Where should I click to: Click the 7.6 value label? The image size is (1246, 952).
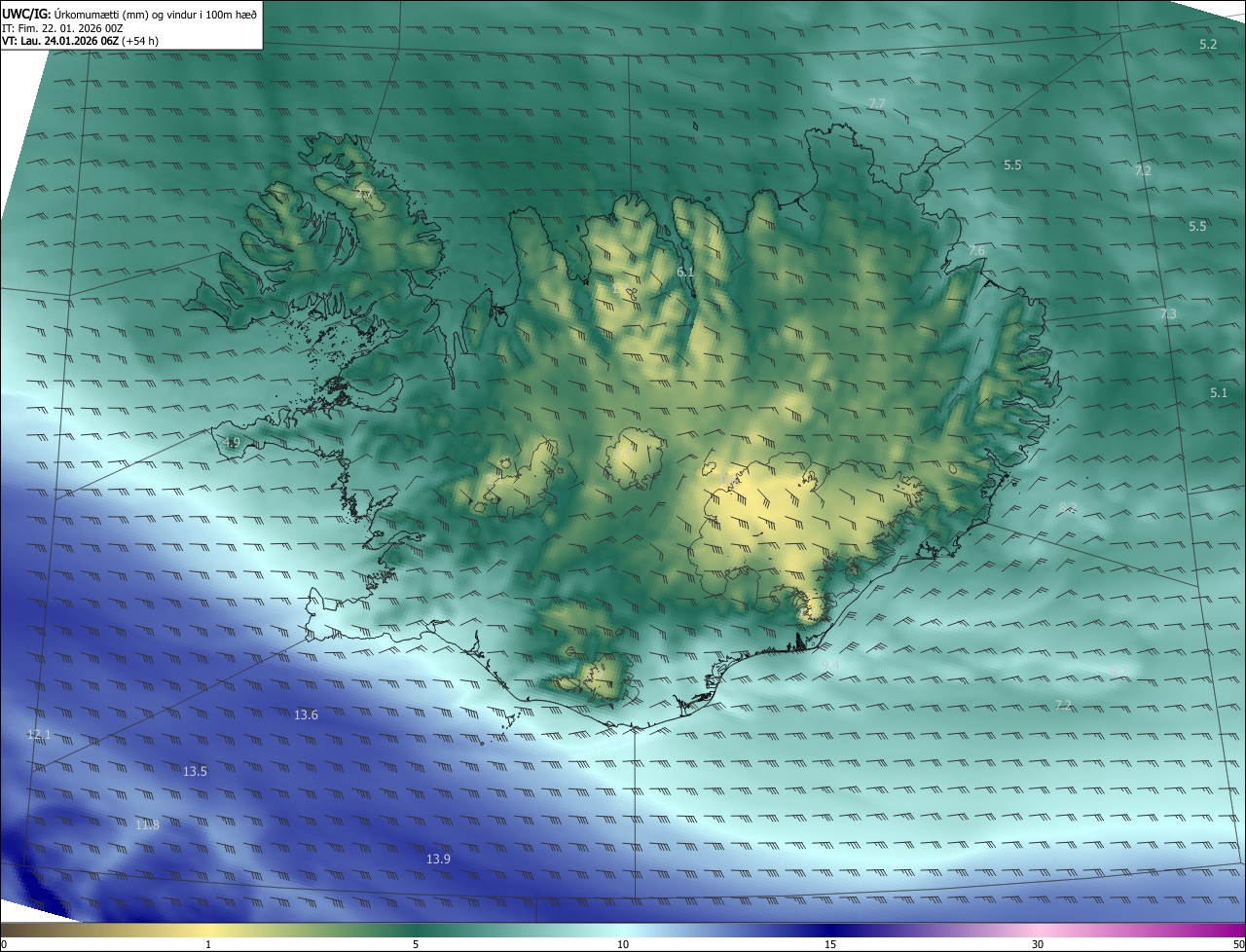coord(976,251)
